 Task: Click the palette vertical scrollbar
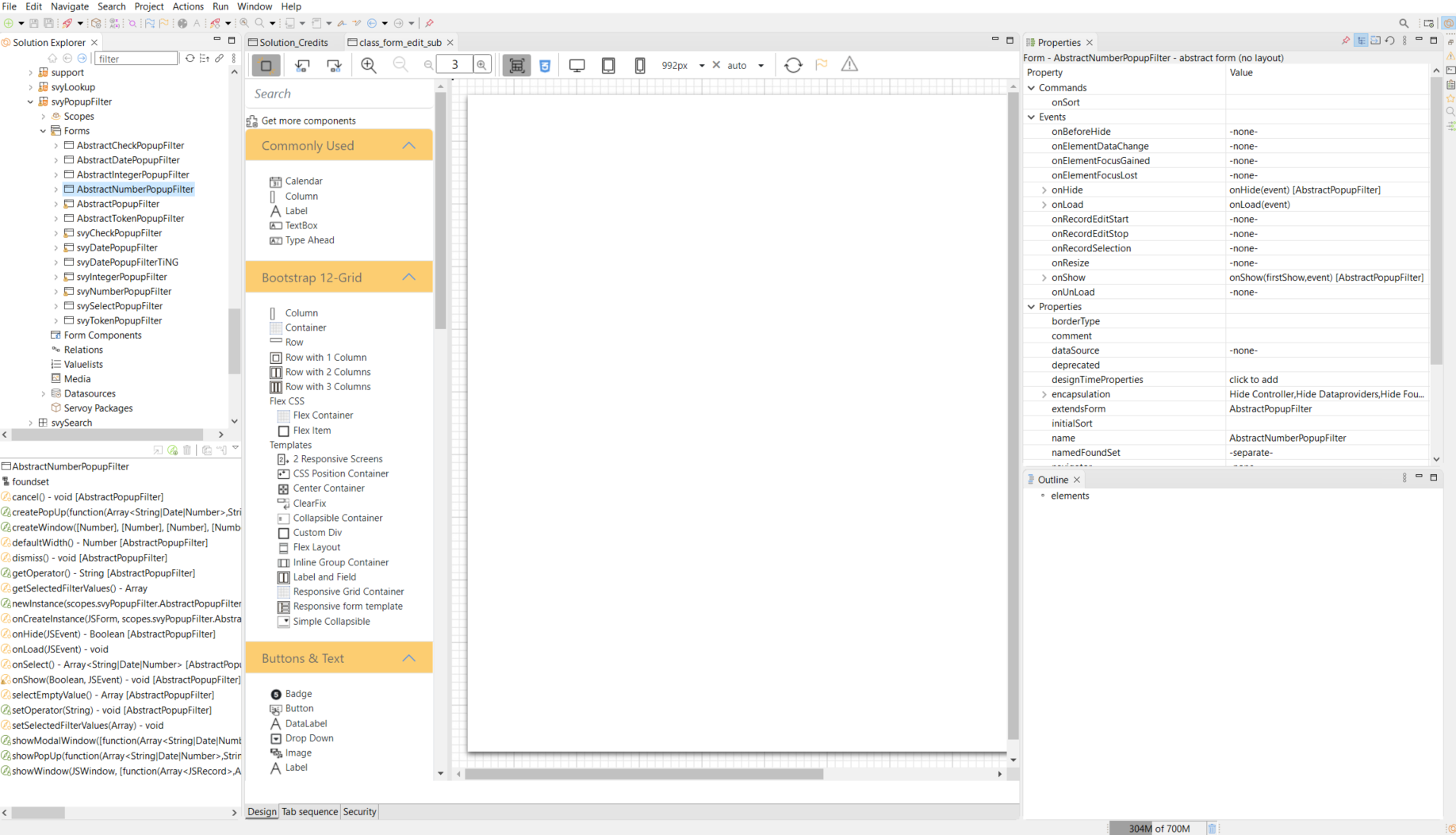coord(440,209)
